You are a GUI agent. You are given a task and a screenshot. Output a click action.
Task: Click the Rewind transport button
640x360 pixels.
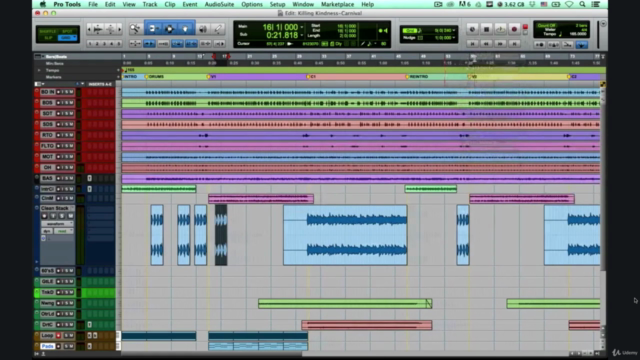pyautogui.click(x=486, y=43)
